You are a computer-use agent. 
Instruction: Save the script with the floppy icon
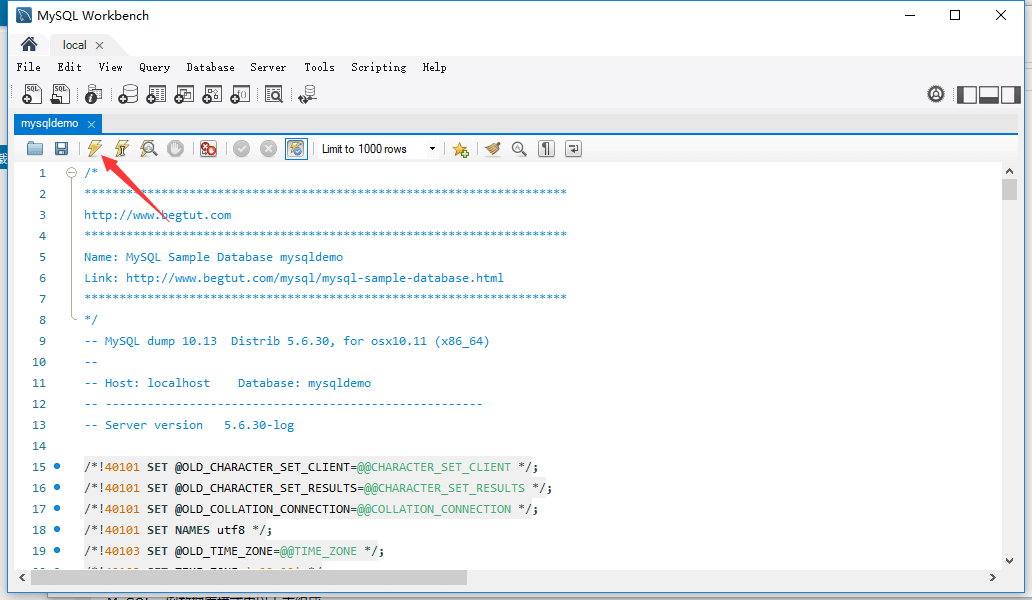[x=61, y=149]
